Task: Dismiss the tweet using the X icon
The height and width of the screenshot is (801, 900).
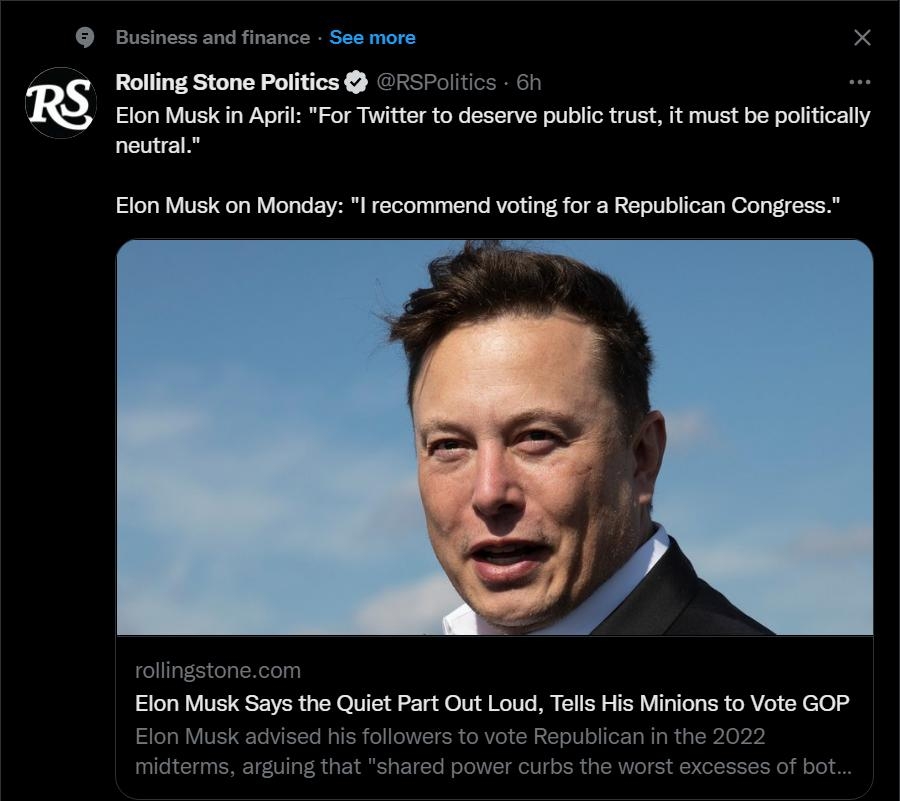Action: tap(862, 36)
